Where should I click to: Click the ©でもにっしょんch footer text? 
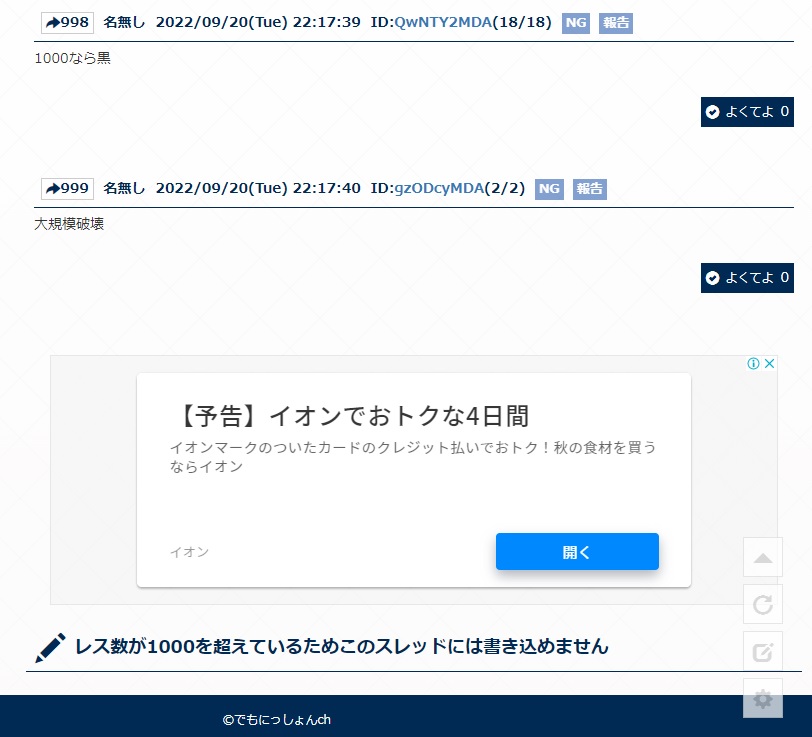tap(277, 719)
